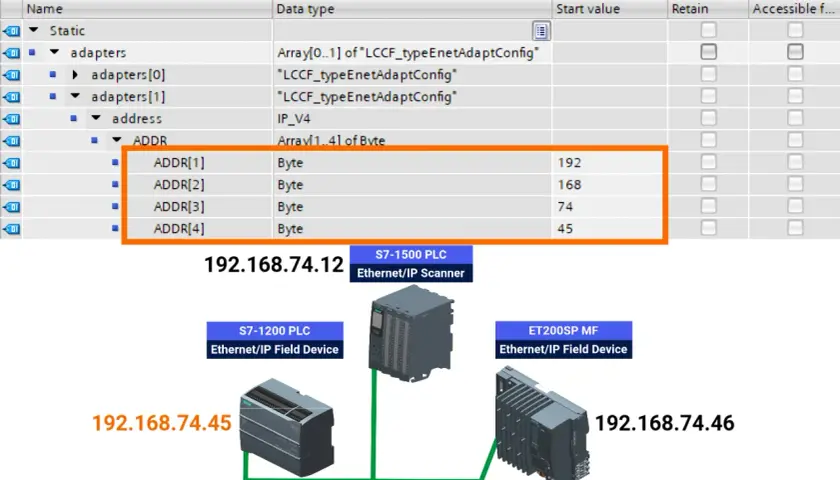Toggle Retain checkbox for ADDR[1] row
This screenshot has height=480, width=840.
708,162
